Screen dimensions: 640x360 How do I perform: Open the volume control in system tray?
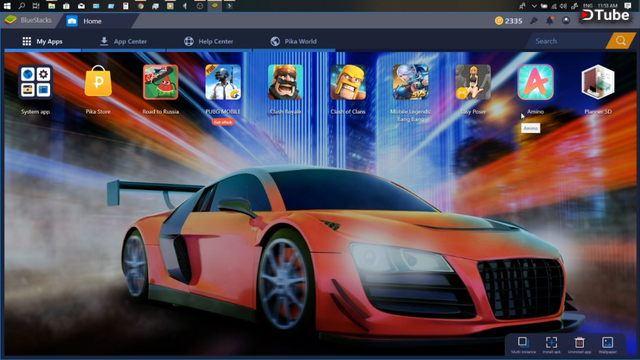point(563,6)
